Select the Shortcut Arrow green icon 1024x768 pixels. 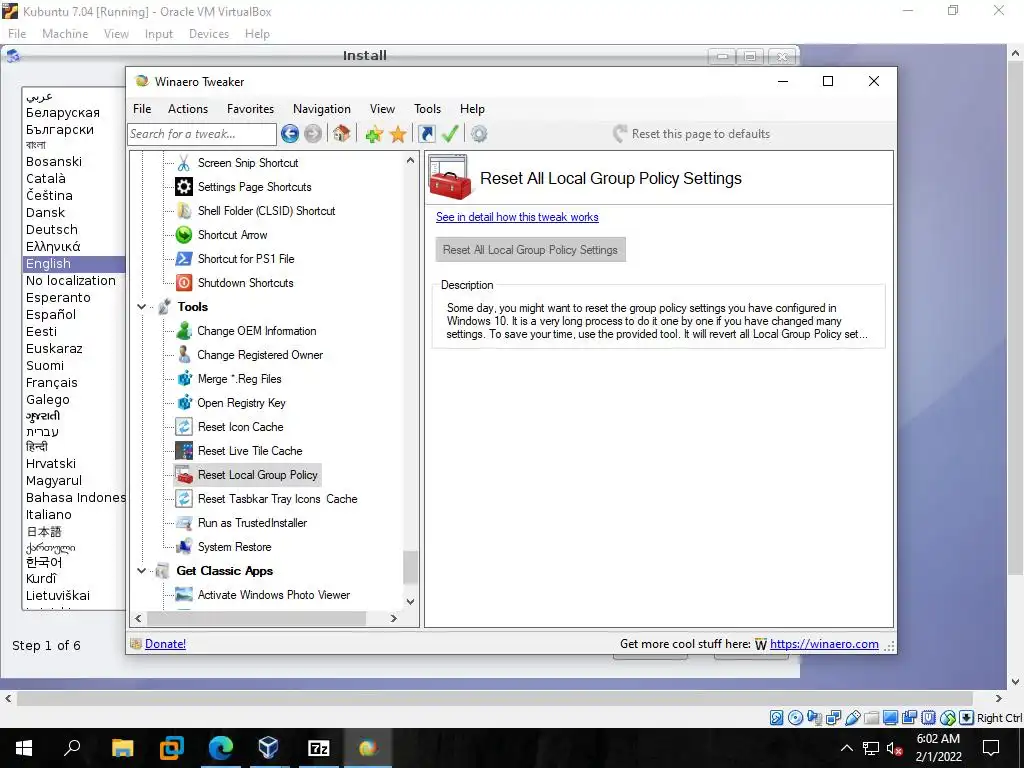184,235
